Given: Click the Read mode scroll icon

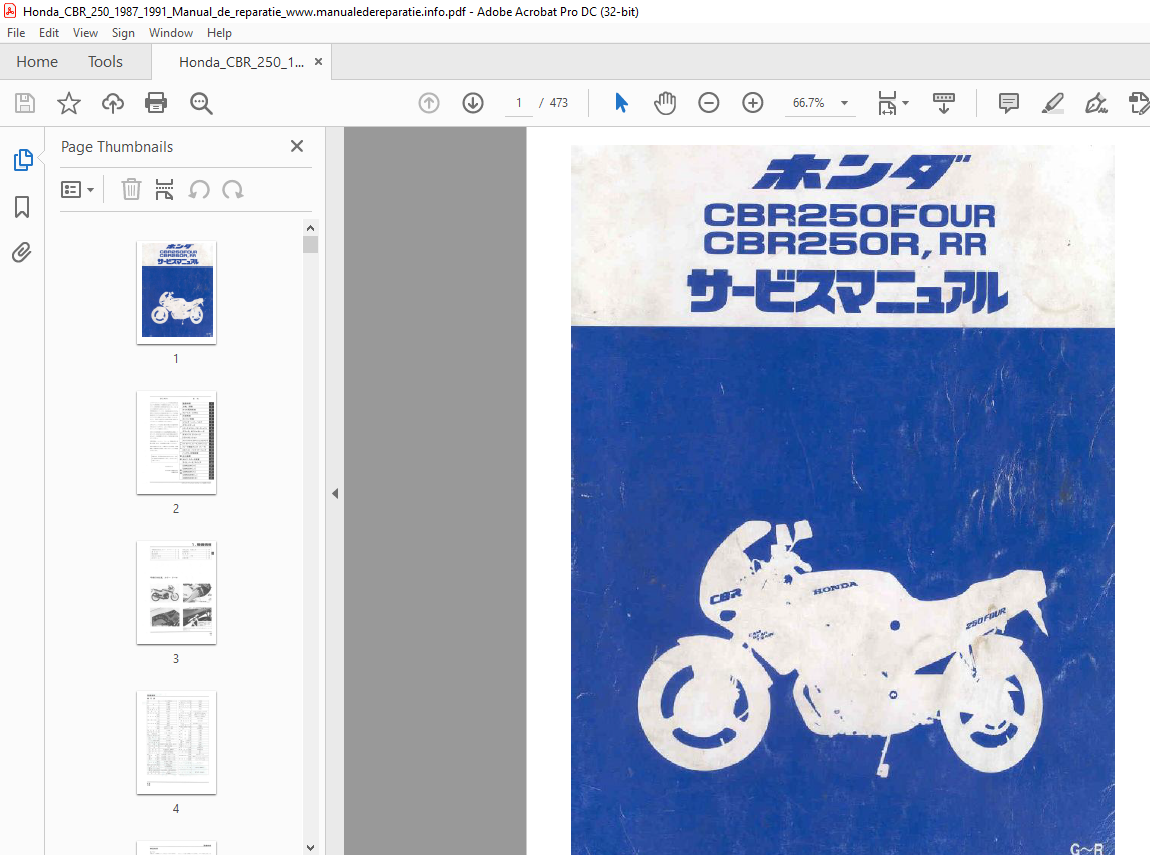Looking at the screenshot, I should pyautogui.click(x=943, y=103).
